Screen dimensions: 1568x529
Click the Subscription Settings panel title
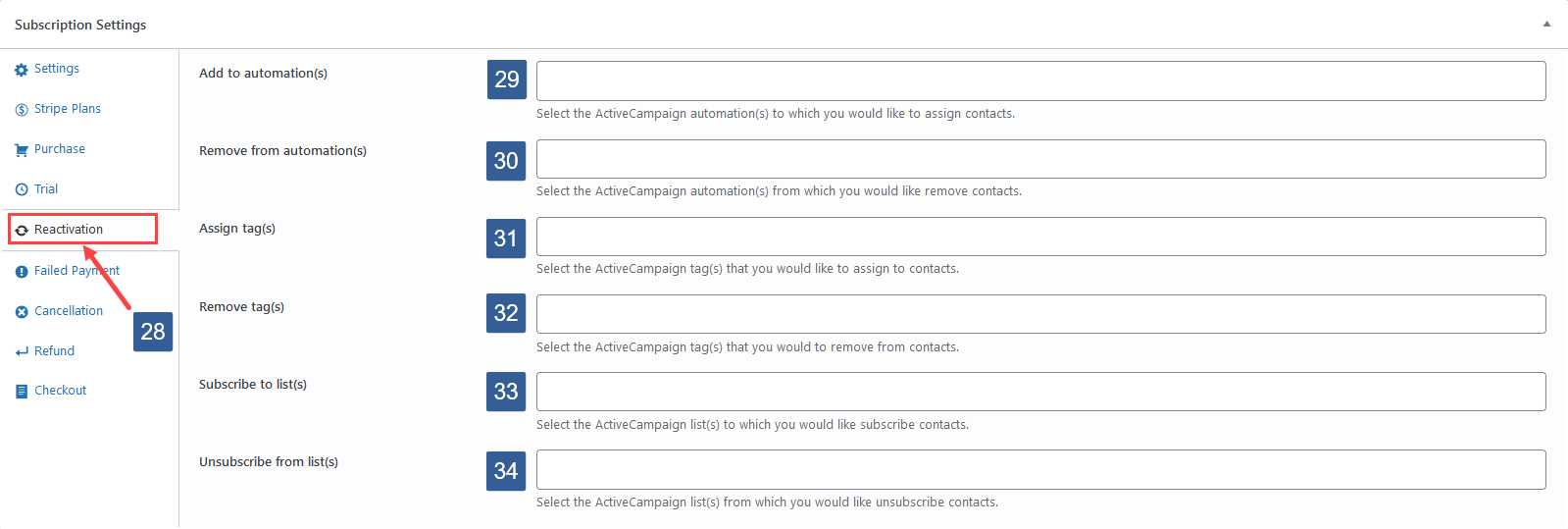pyautogui.click(x=80, y=25)
